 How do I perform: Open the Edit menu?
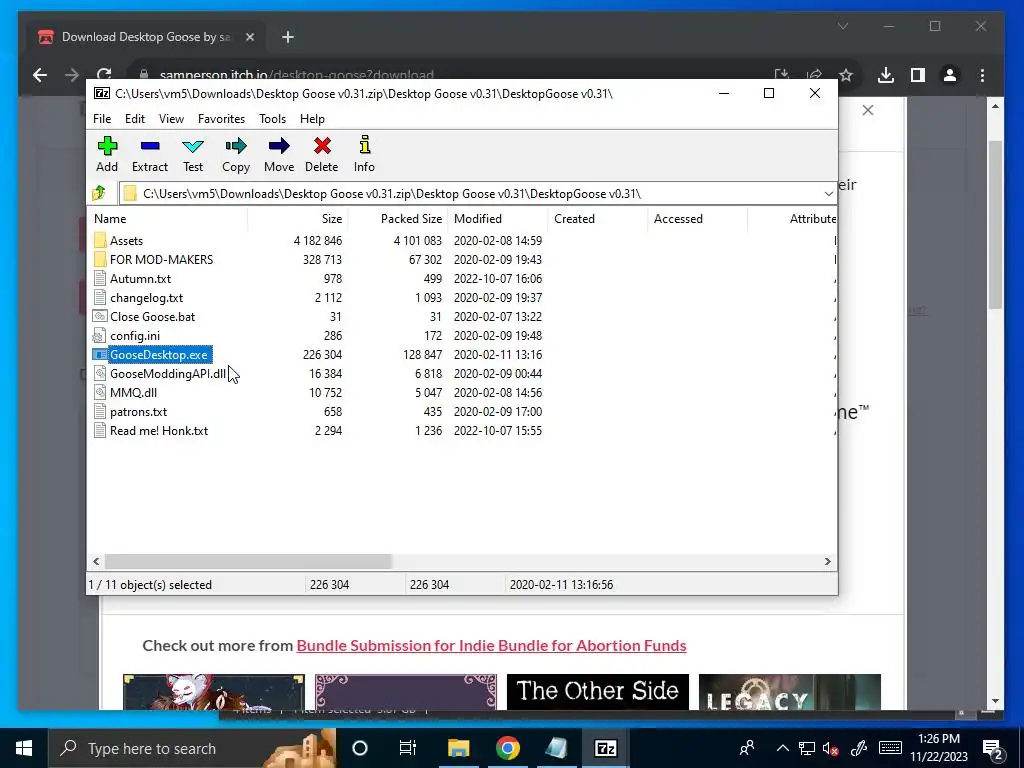(135, 119)
